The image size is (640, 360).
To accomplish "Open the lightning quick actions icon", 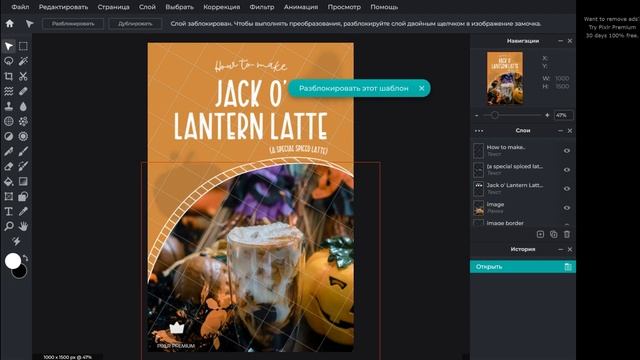I will click(16, 241).
